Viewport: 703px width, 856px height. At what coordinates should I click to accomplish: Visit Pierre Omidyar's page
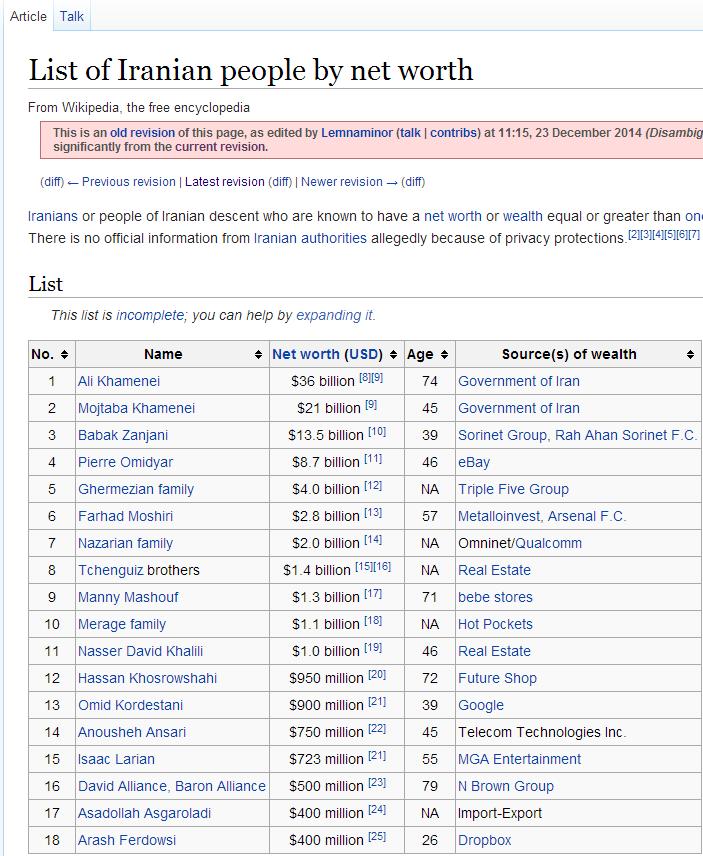125,462
